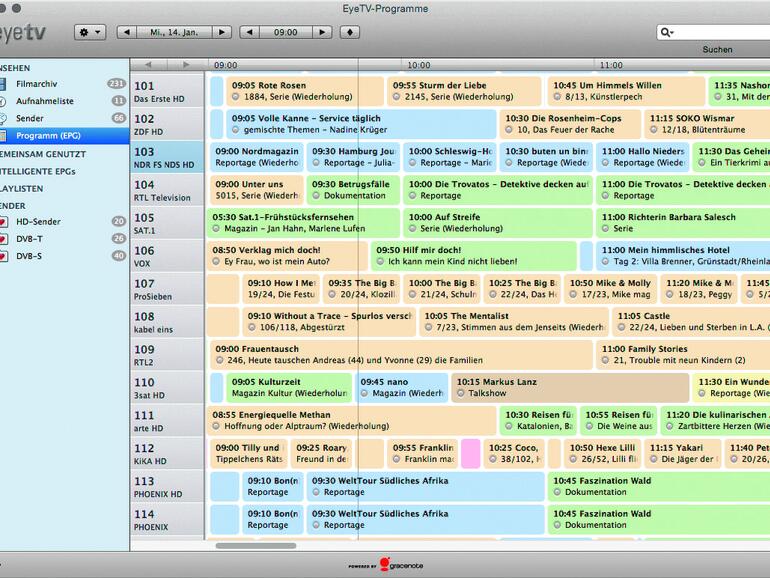The height and width of the screenshot is (578, 770).
Task: Toggle record for Die Rosenheim-Cops
Action: point(509,130)
